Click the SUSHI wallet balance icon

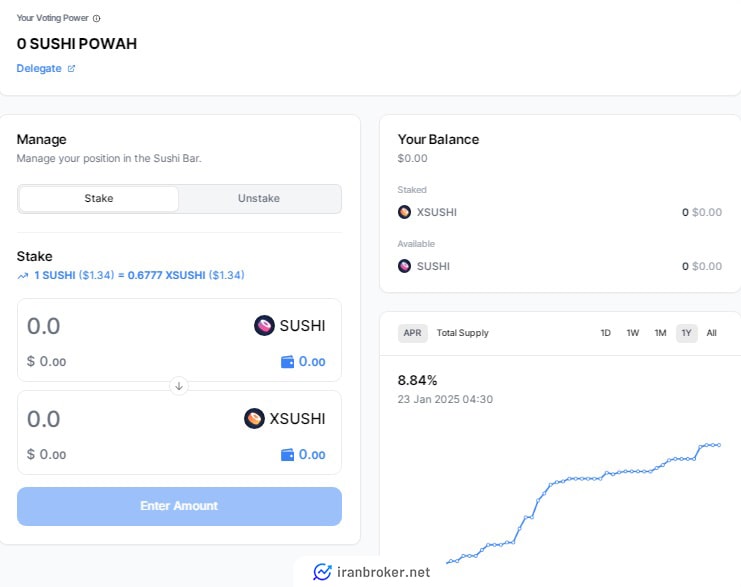[x=287, y=362]
